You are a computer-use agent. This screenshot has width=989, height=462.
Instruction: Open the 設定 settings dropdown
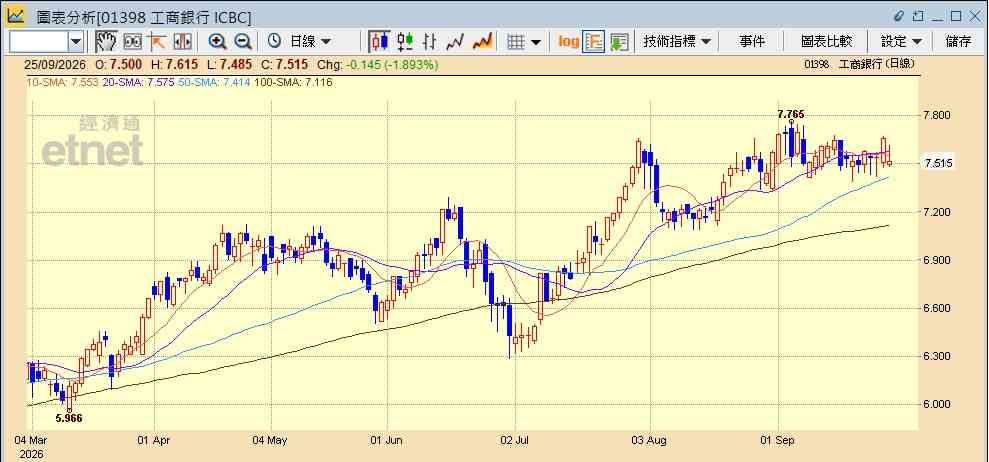(901, 42)
